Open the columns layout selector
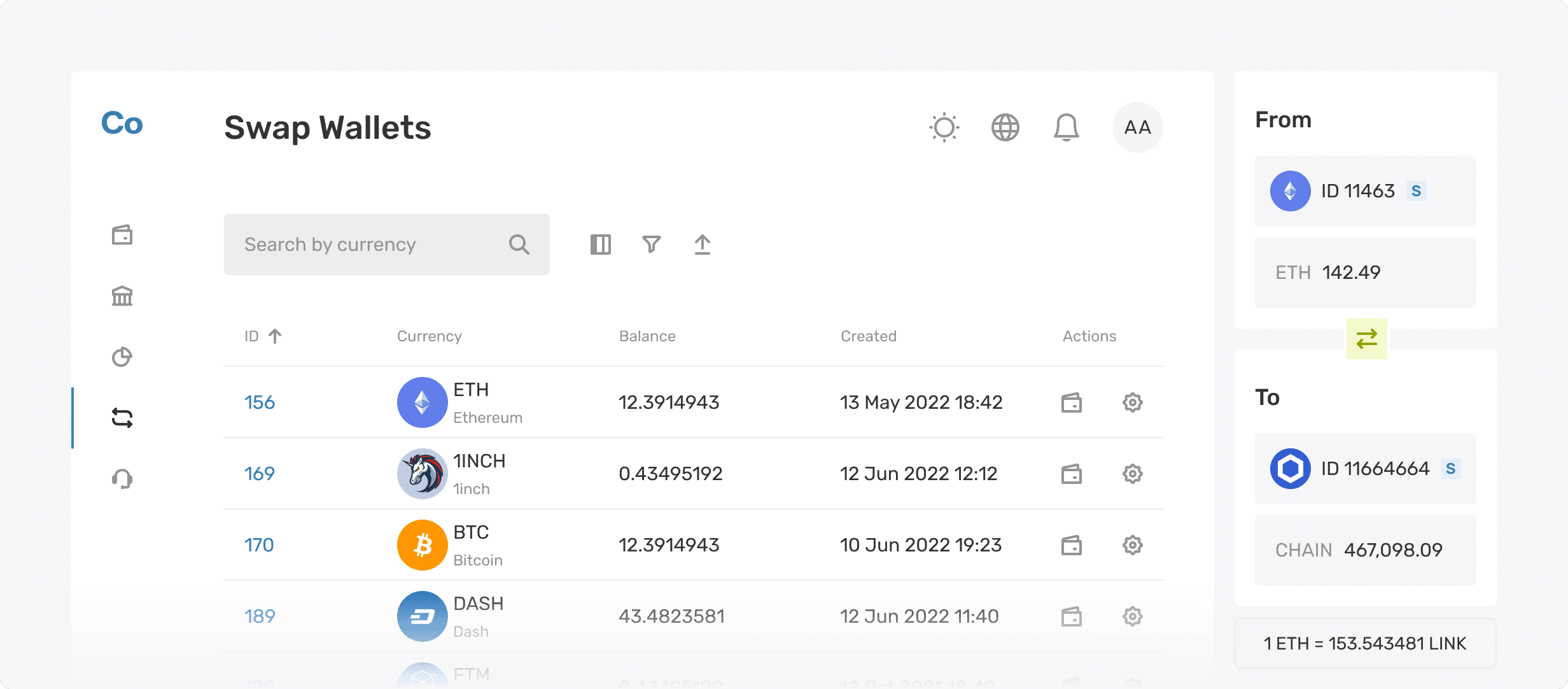Viewport: 1568px width, 689px height. pos(600,245)
